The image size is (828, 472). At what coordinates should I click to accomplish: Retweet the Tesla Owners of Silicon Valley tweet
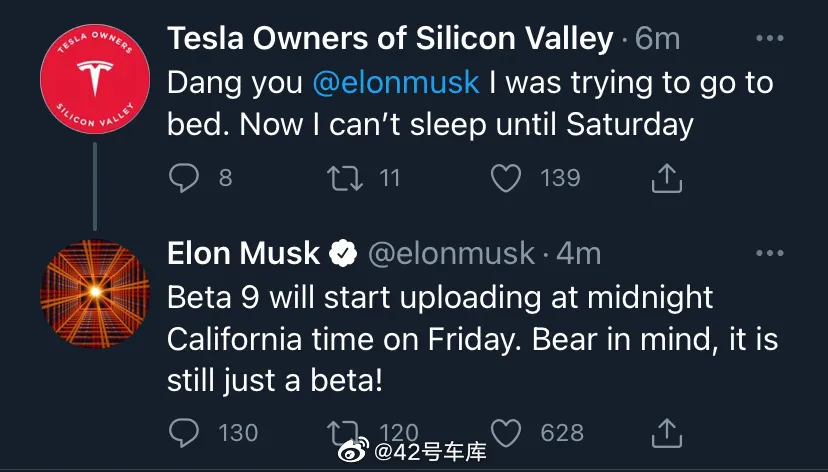(x=345, y=178)
